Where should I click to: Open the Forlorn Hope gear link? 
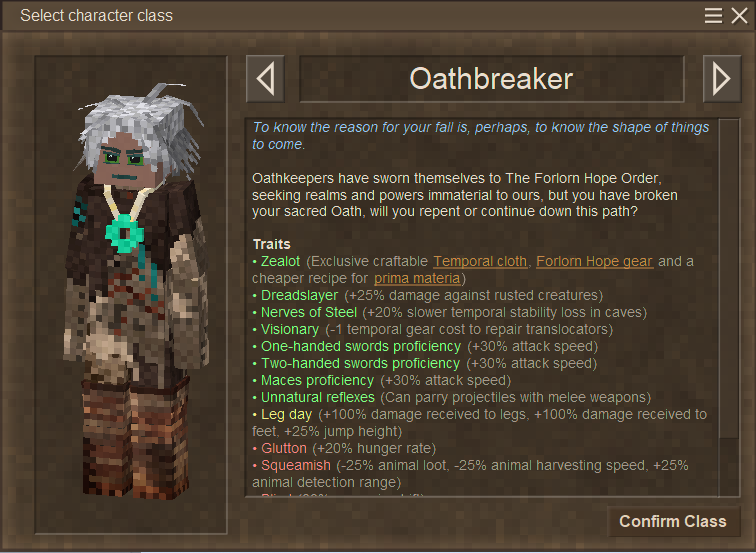click(x=594, y=261)
